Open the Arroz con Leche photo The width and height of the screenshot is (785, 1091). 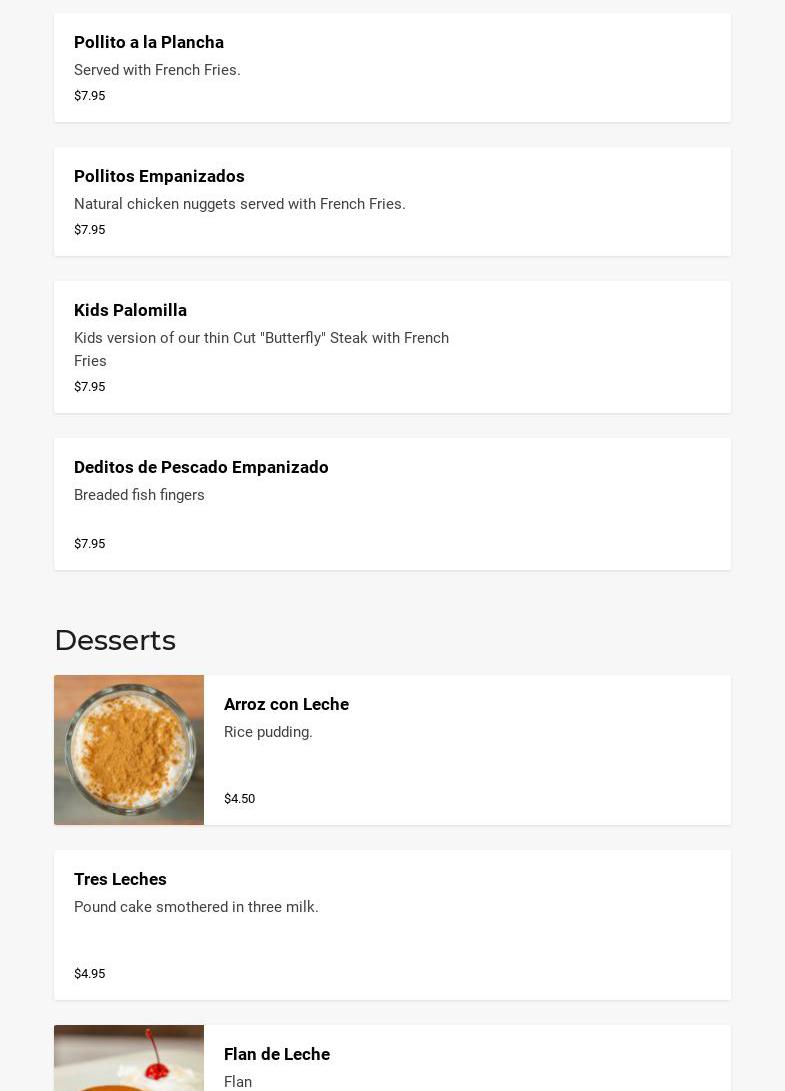point(129,750)
